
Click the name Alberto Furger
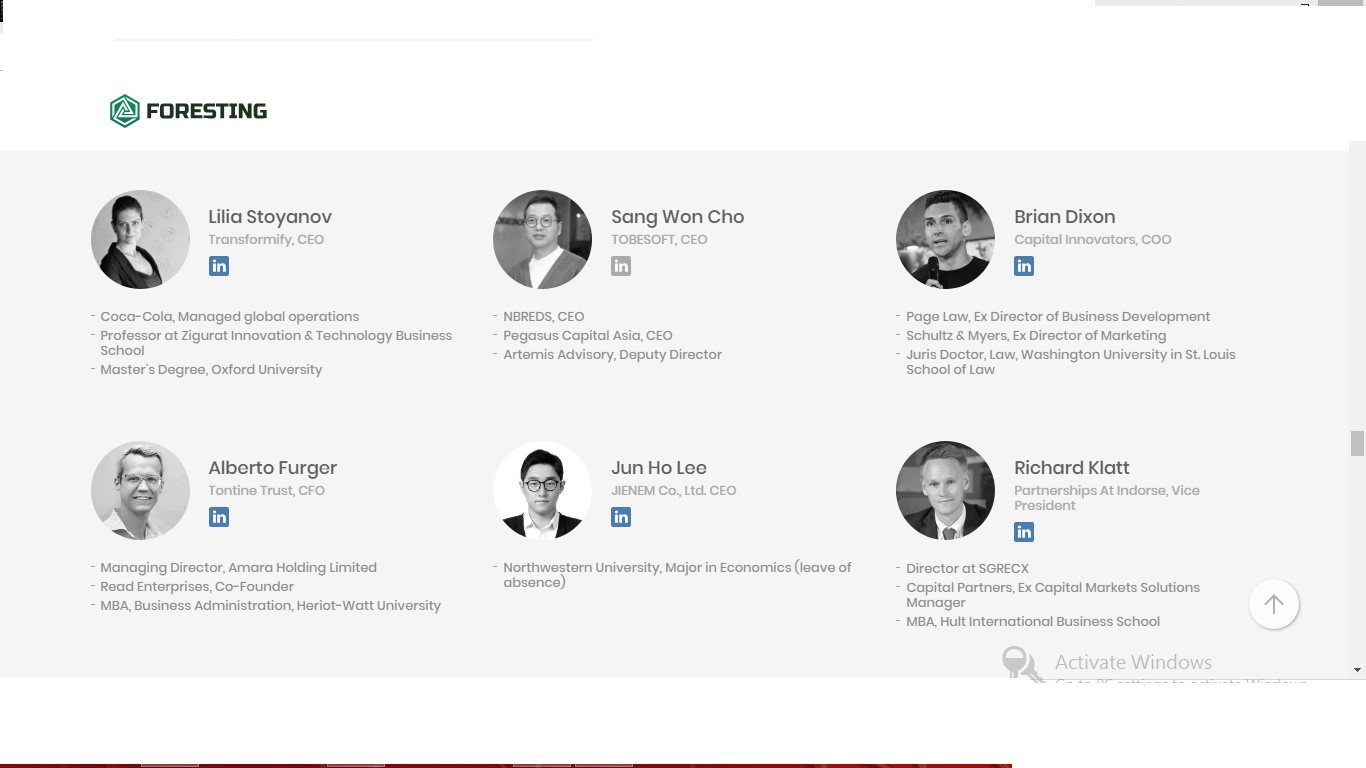point(273,468)
